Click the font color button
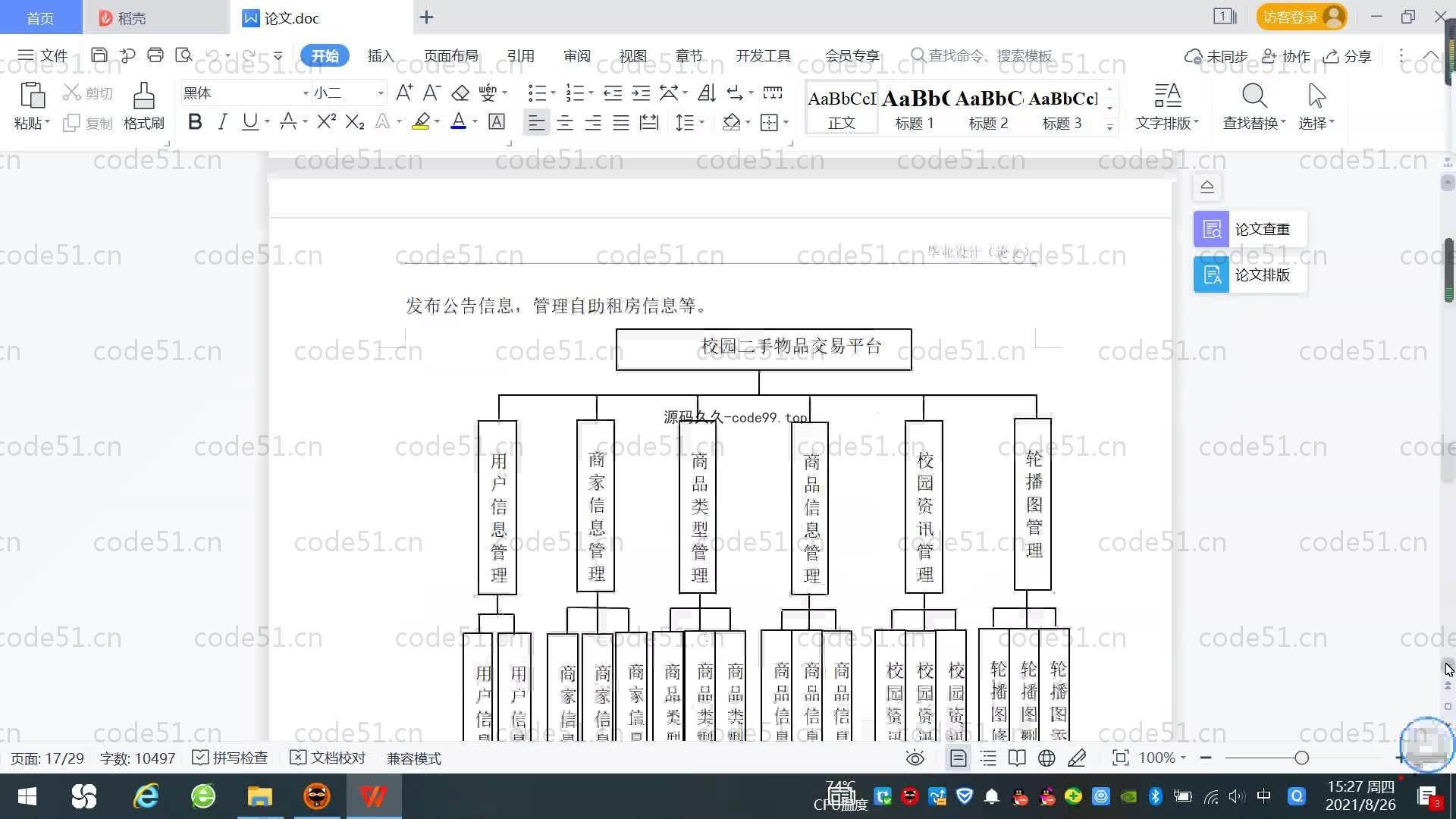1456x819 pixels. (458, 122)
